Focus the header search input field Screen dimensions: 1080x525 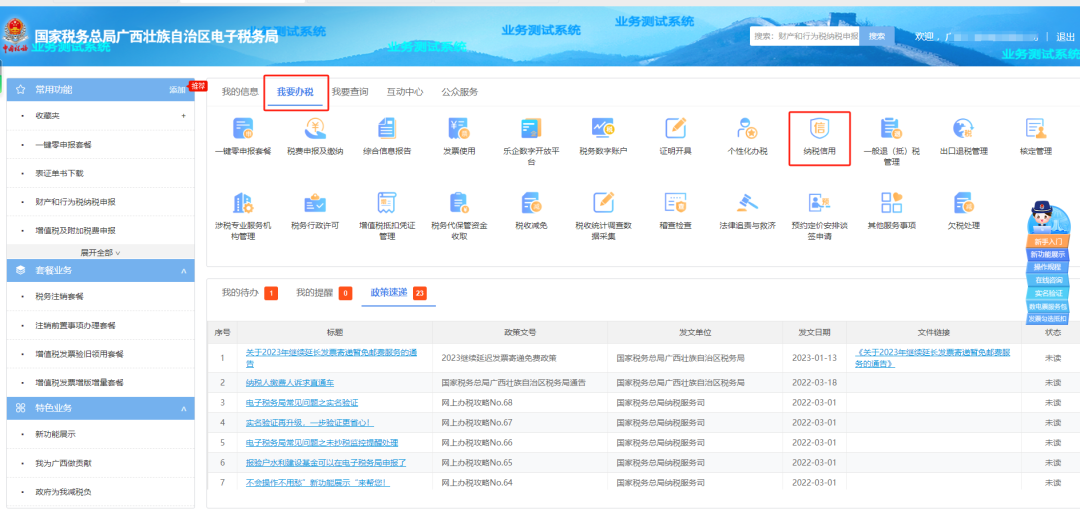pyautogui.click(x=805, y=36)
